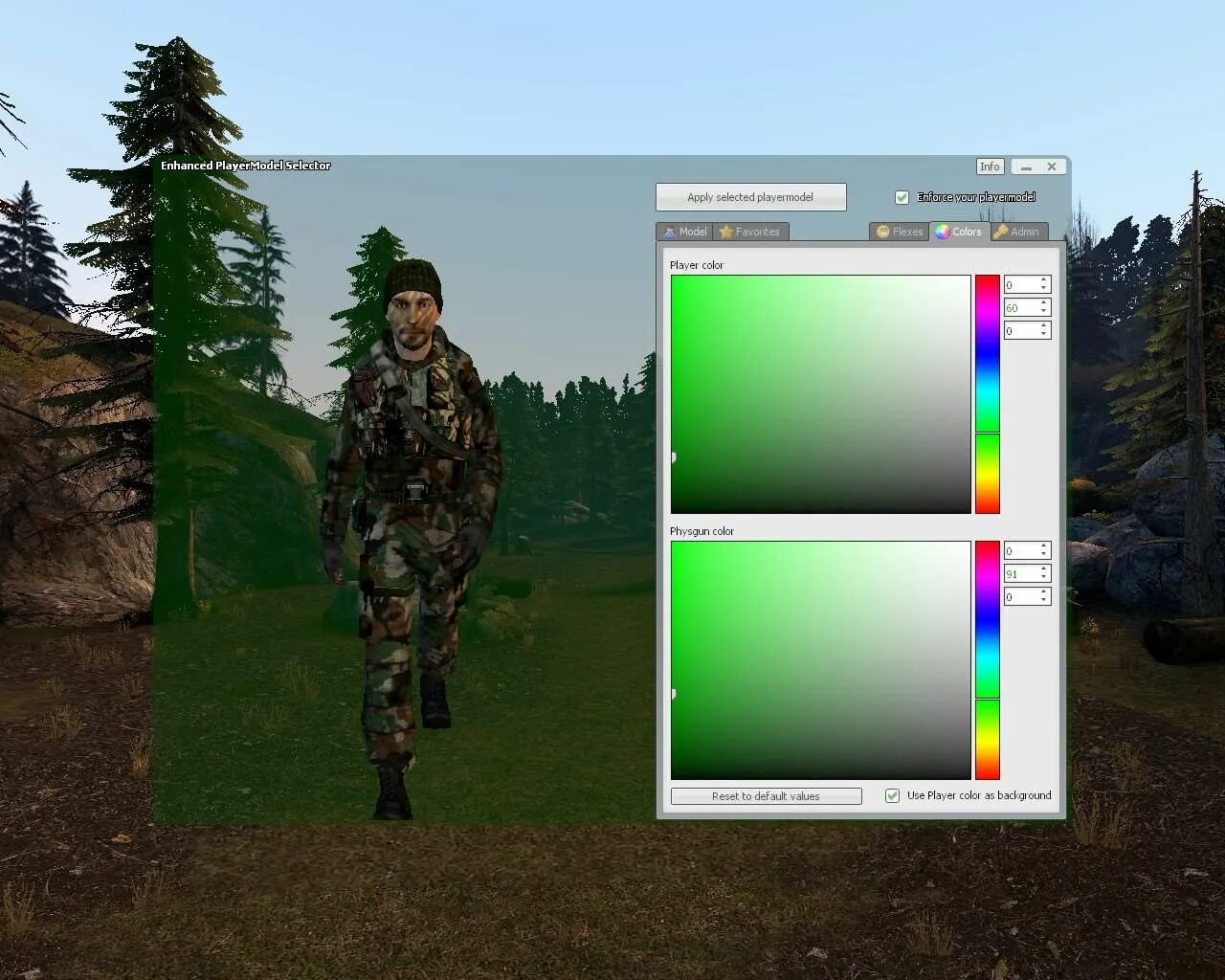Switch to the Model tab
Viewport: 1225px width, 980px height.
[684, 232]
